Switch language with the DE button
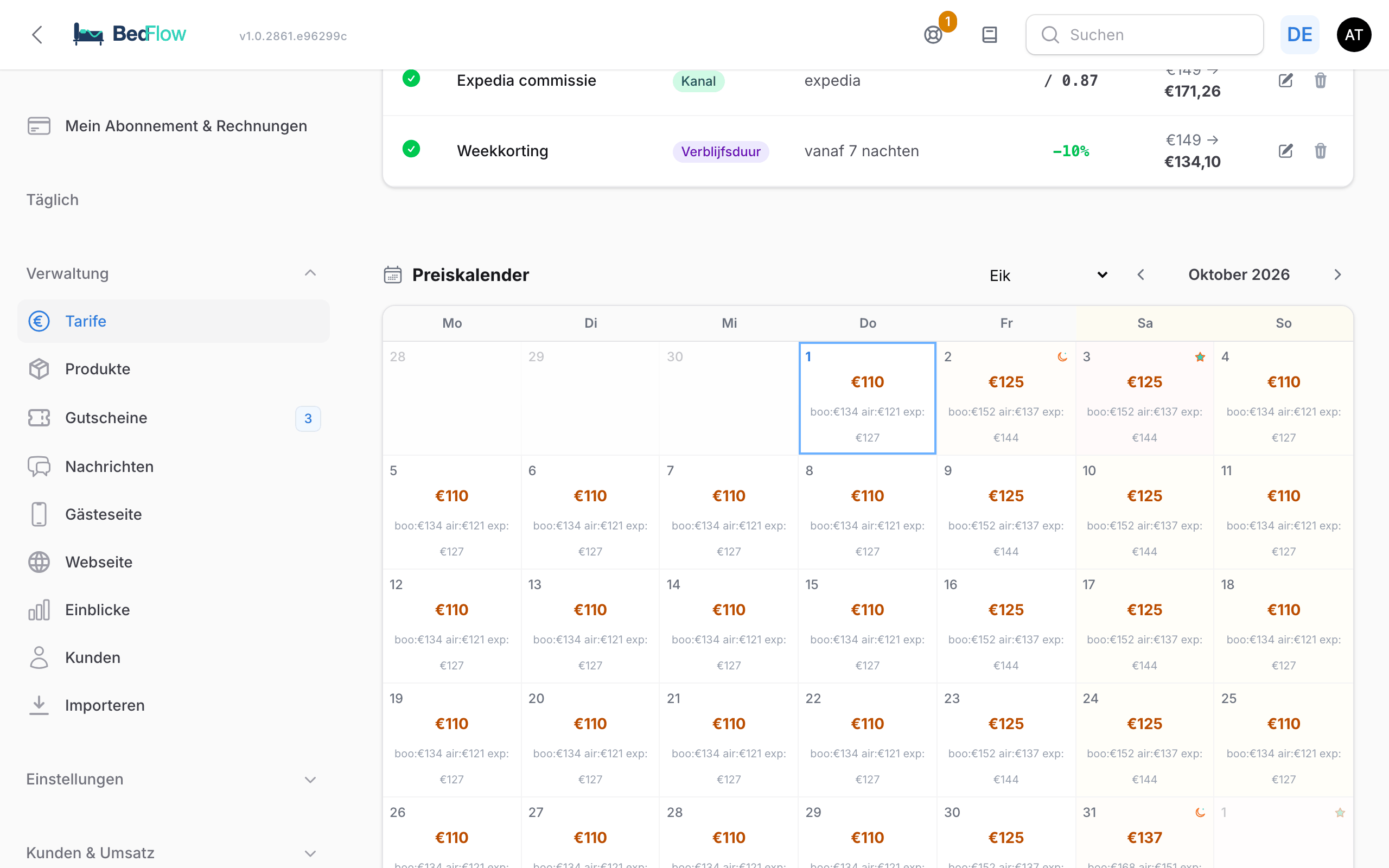Viewport: 1389px width, 868px height. (x=1299, y=35)
